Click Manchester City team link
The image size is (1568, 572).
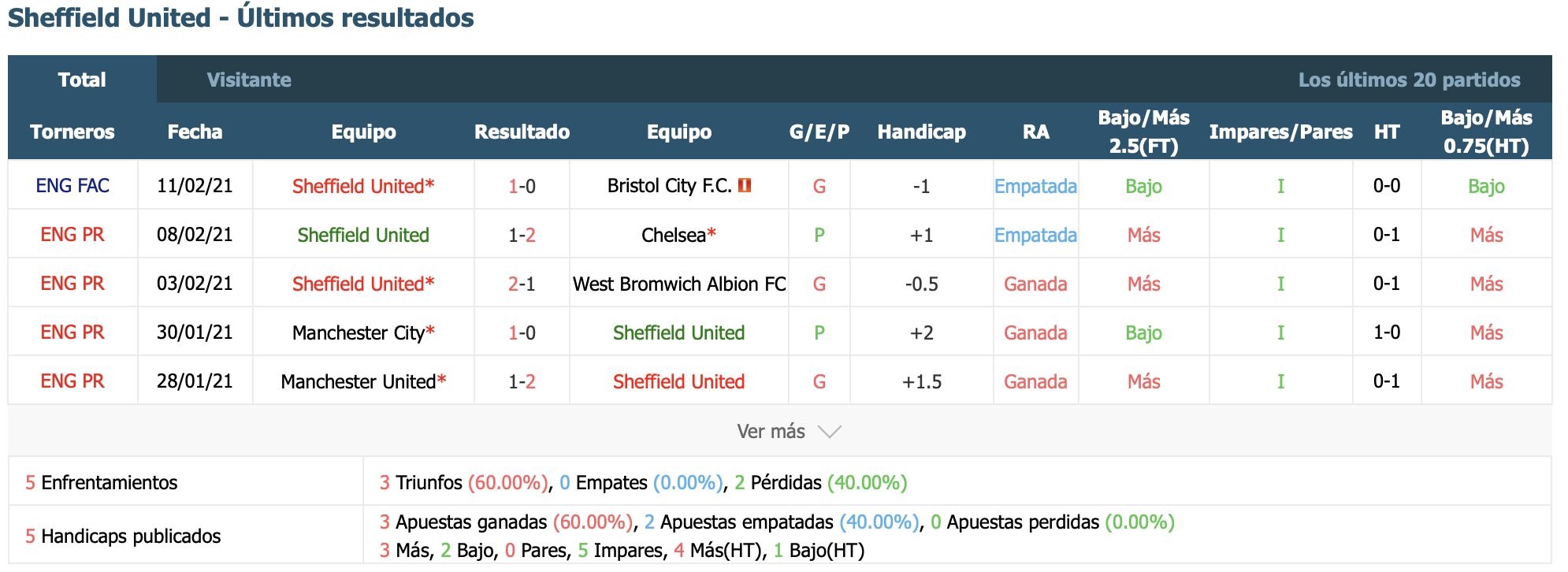(x=359, y=332)
